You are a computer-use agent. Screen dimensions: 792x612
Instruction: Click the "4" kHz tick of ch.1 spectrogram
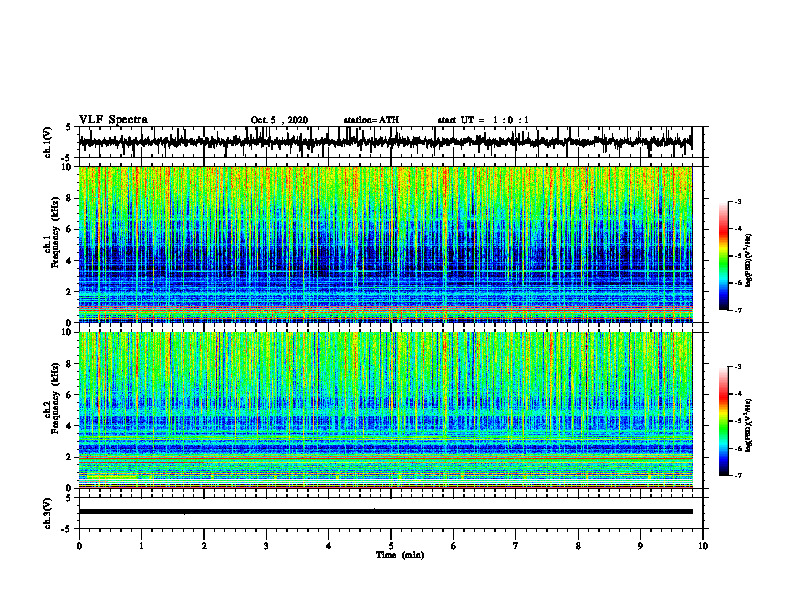point(70,261)
